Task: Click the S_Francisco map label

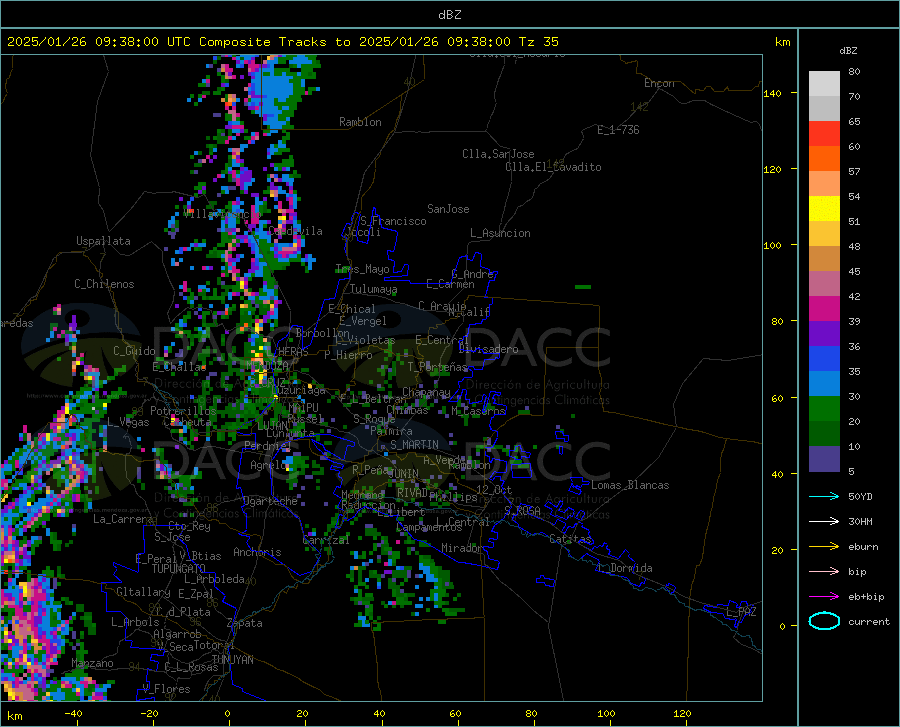Action: [393, 221]
